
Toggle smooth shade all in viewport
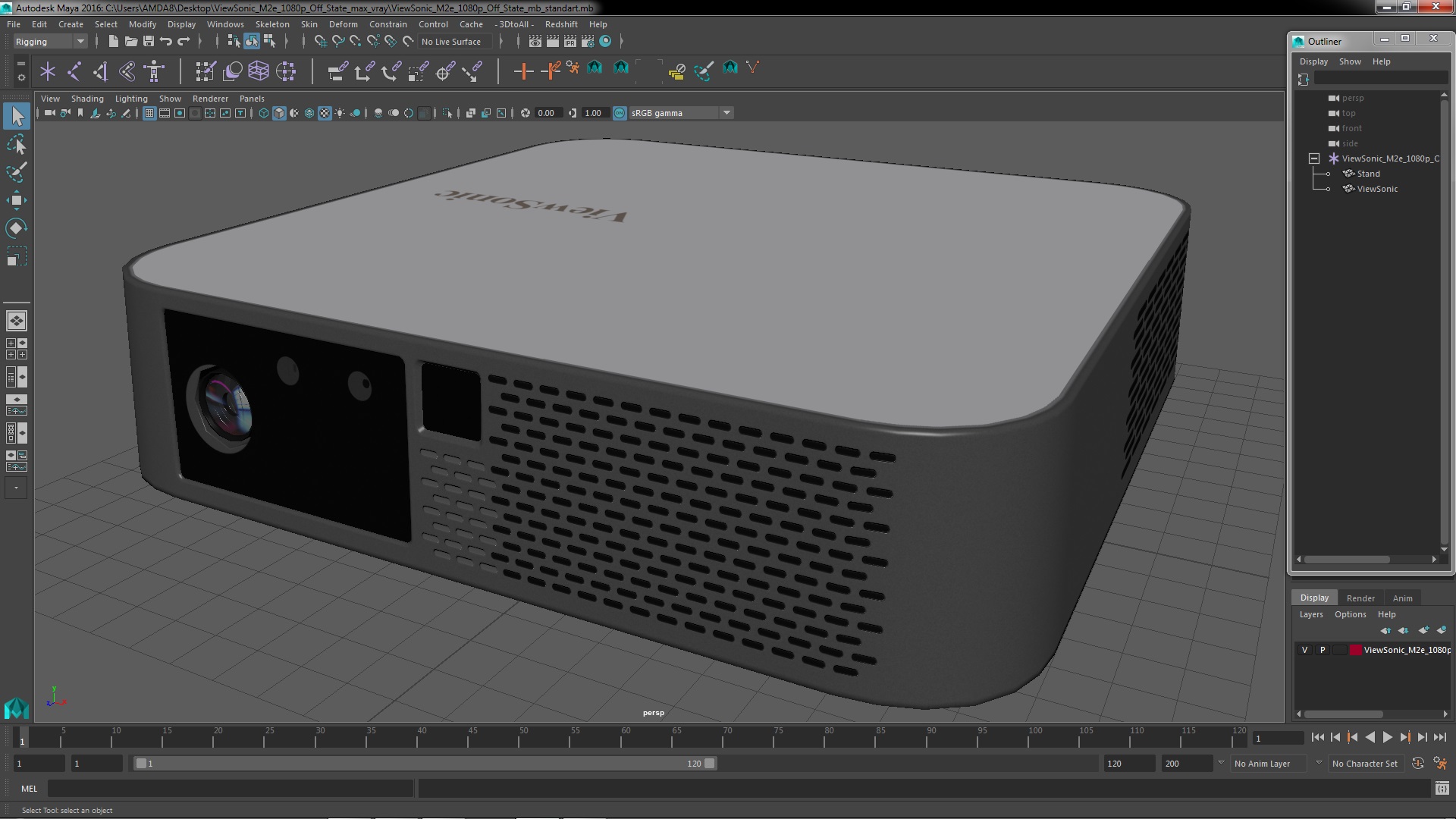coord(279,113)
